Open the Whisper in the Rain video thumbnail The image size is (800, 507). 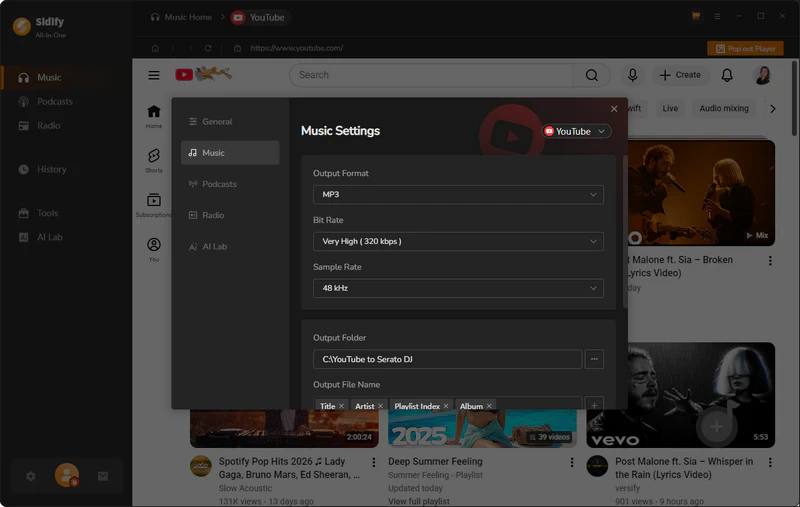681,395
